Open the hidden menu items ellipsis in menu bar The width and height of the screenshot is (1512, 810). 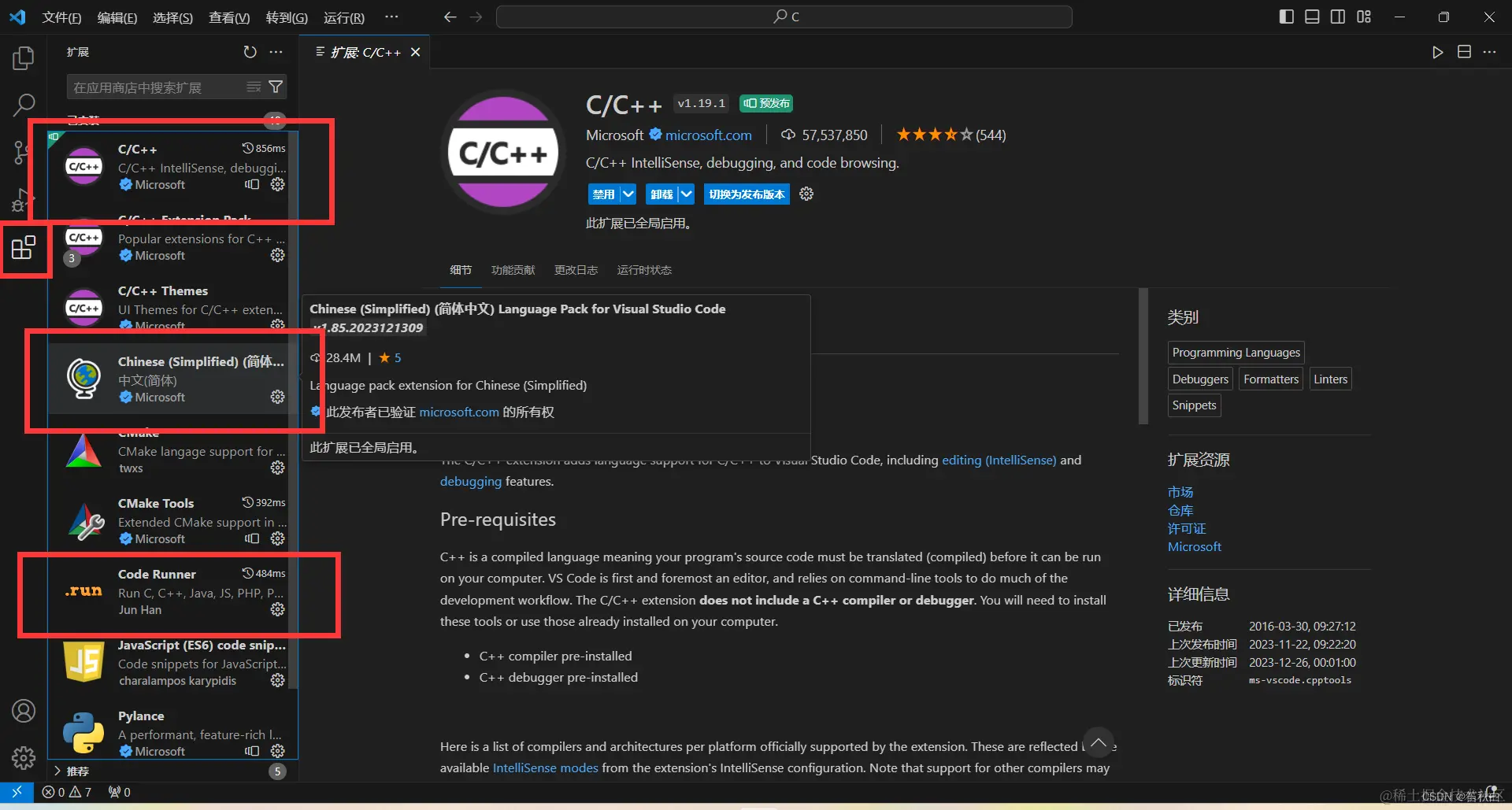pos(391,17)
